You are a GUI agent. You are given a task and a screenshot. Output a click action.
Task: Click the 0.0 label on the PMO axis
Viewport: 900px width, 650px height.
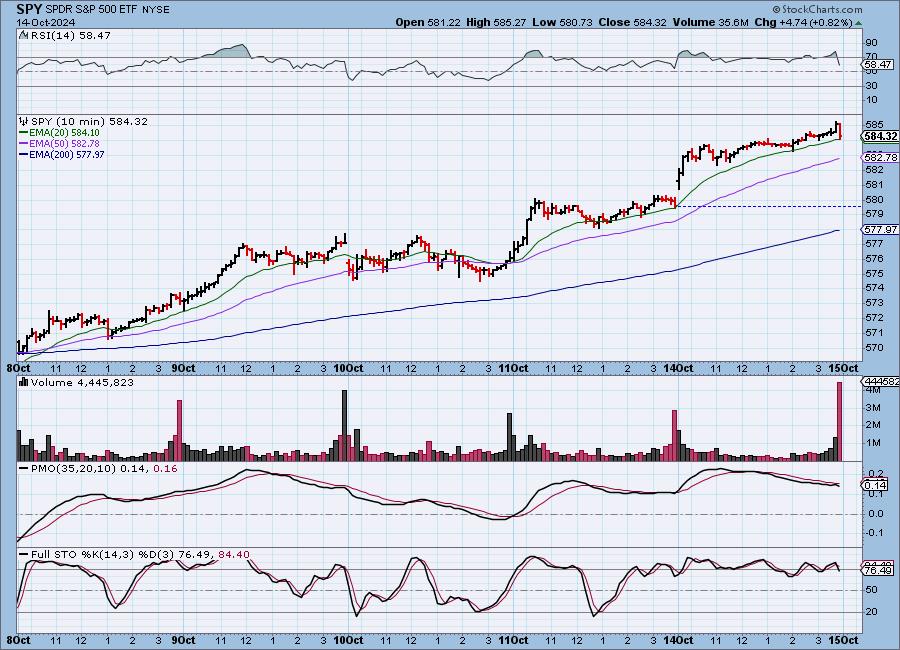pyautogui.click(x=874, y=513)
